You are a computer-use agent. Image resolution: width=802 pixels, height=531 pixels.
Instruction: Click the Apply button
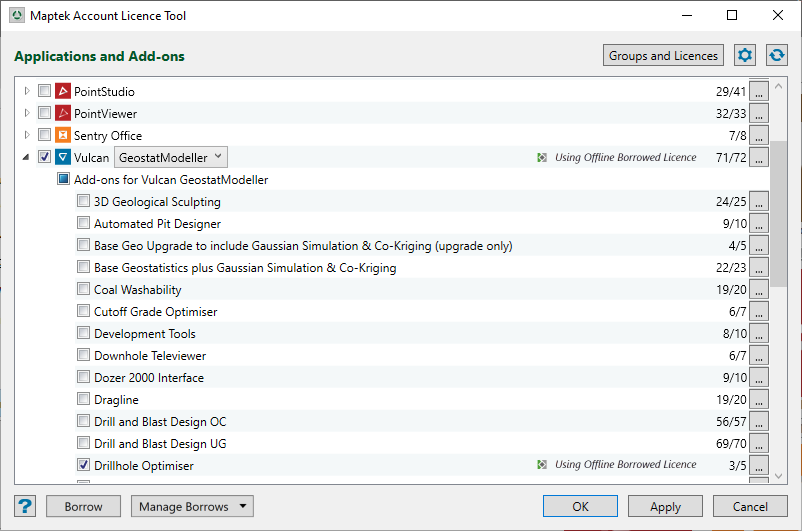tap(665, 507)
